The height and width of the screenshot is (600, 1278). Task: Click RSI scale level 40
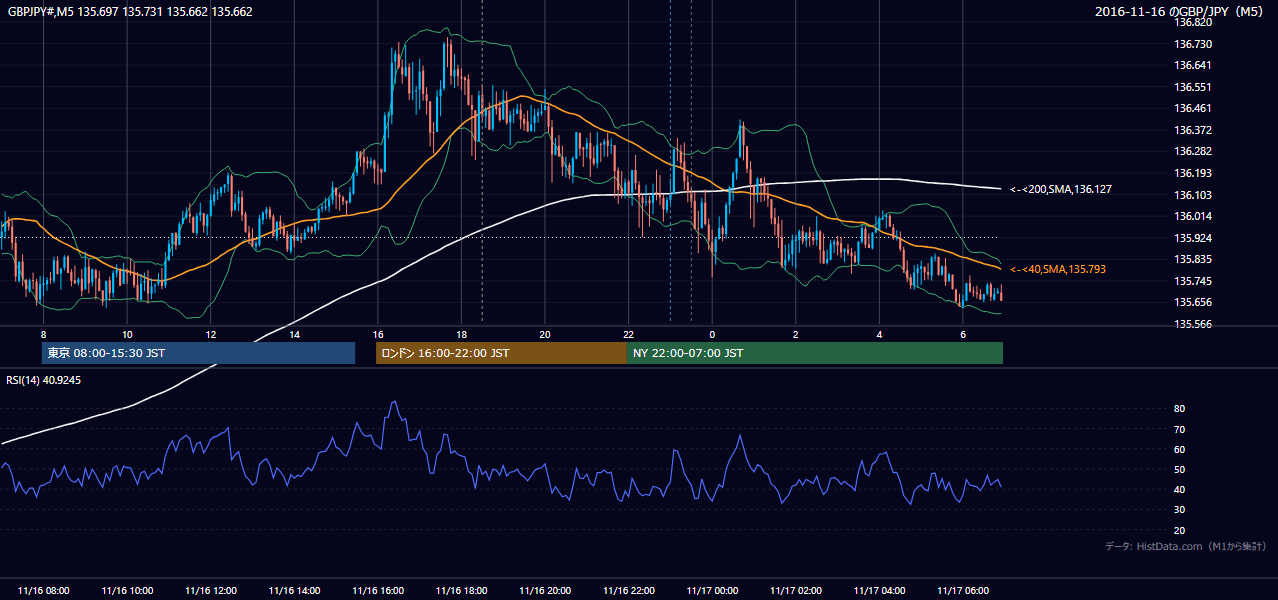click(x=1179, y=489)
